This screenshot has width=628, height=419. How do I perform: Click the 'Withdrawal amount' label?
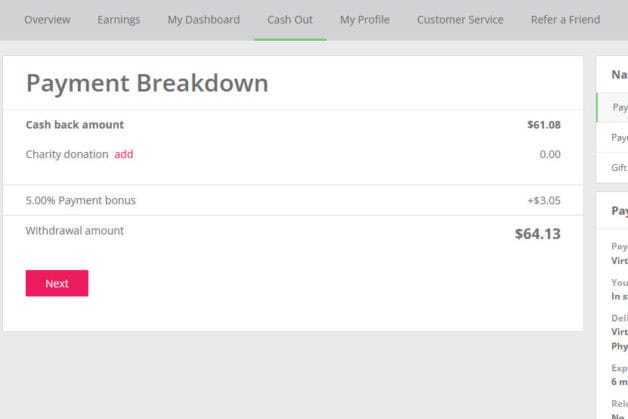point(75,231)
